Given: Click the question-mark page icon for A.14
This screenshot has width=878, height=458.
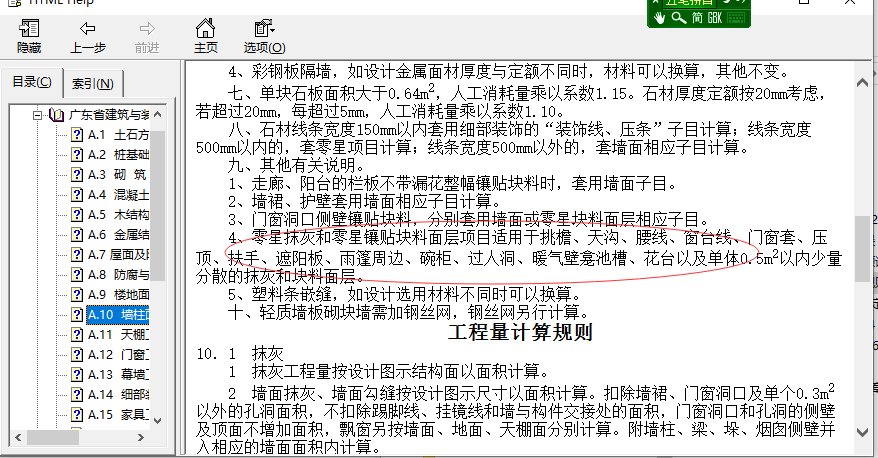Looking at the screenshot, I should (77, 394).
